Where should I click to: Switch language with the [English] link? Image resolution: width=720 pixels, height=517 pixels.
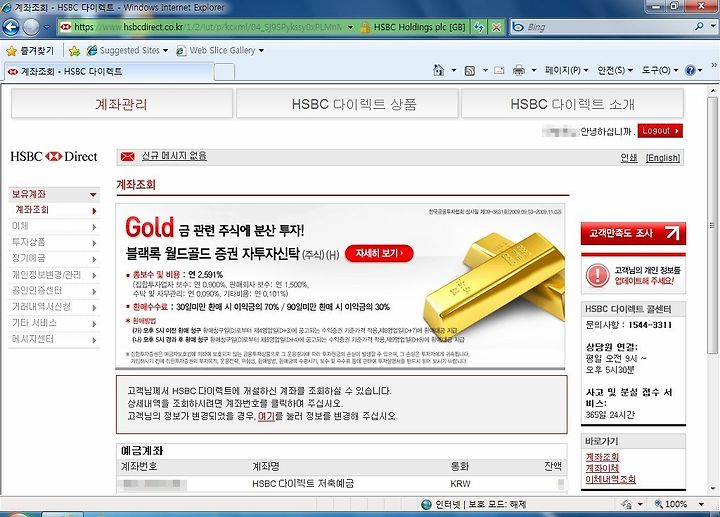tap(663, 157)
